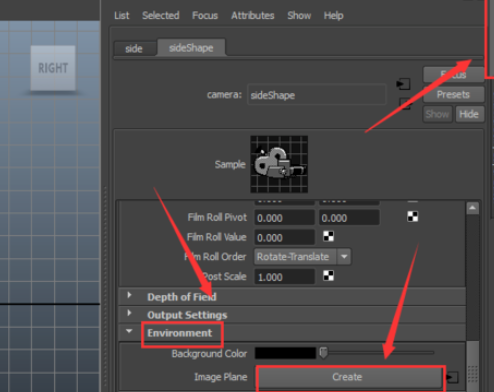Click the first Film Roll Pivot value field
The width and height of the screenshot is (494, 392).
pos(284,218)
